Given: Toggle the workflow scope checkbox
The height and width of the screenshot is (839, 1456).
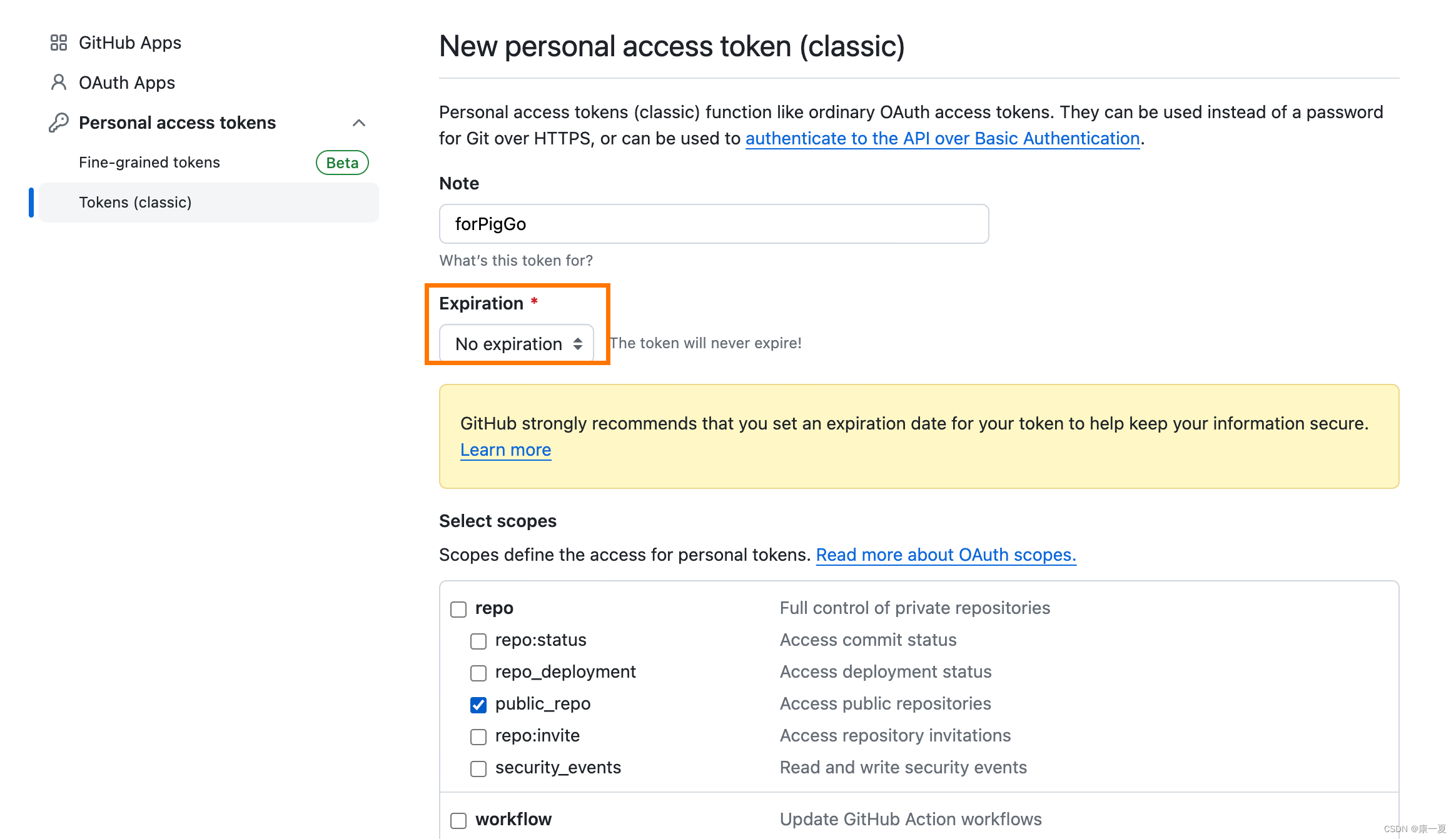Looking at the screenshot, I should click(x=458, y=820).
